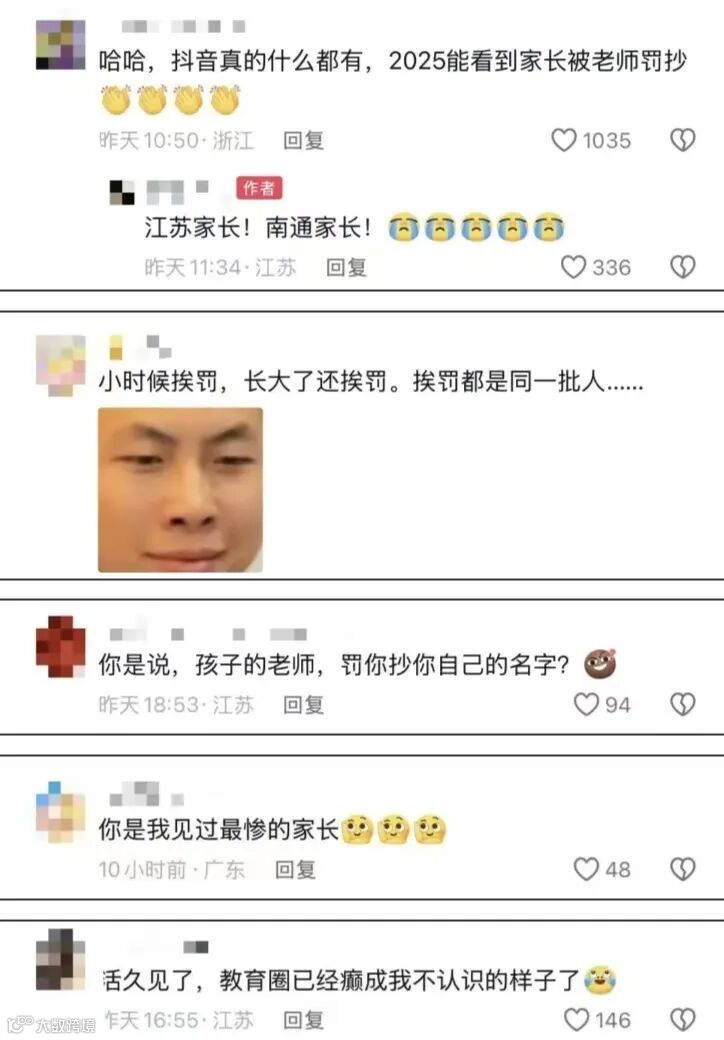Like the comment with 94 likes
Viewport: 724px width, 1040px height.
pos(585,704)
